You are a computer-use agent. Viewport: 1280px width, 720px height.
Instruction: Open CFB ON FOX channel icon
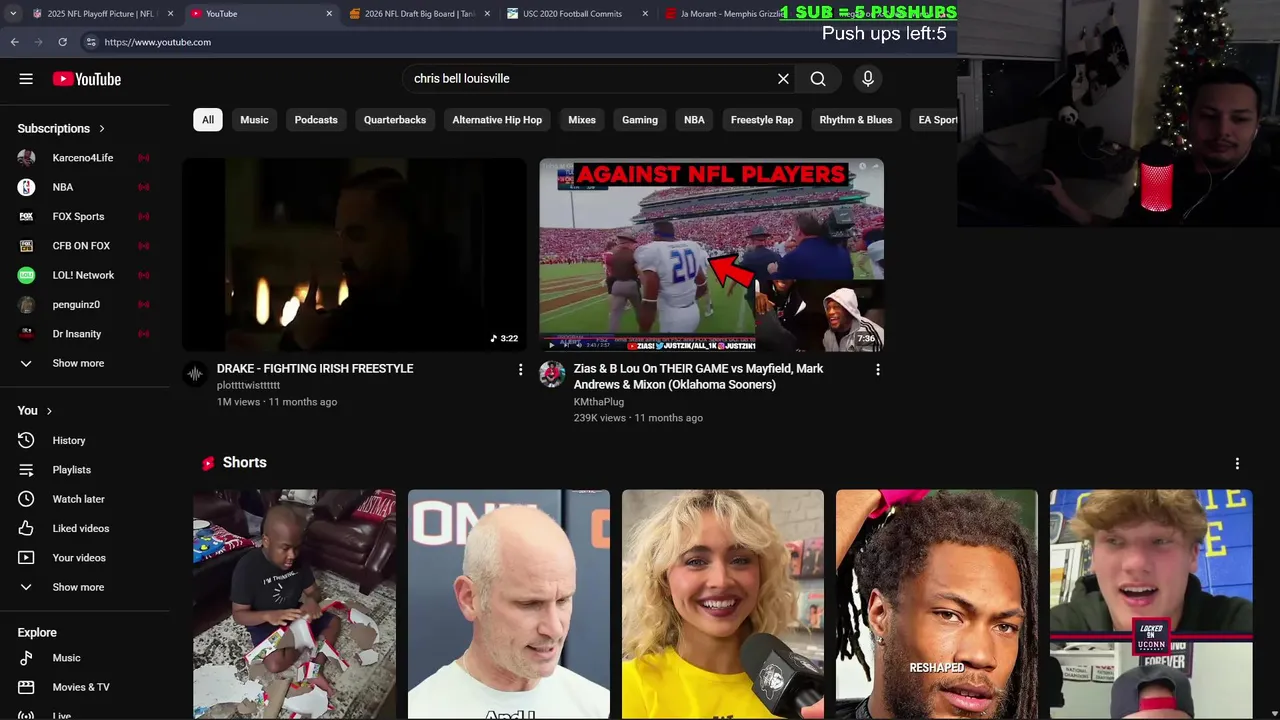(x=26, y=246)
